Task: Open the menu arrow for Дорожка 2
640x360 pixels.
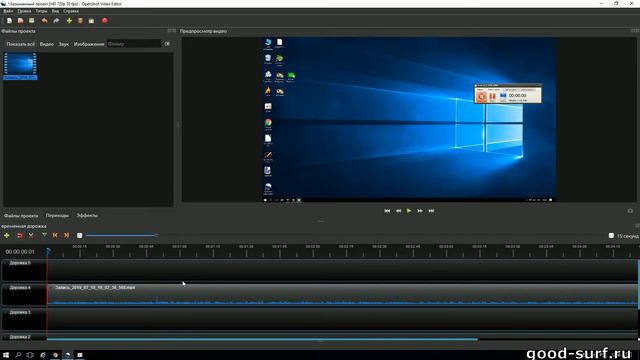Action: [x=6, y=337]
